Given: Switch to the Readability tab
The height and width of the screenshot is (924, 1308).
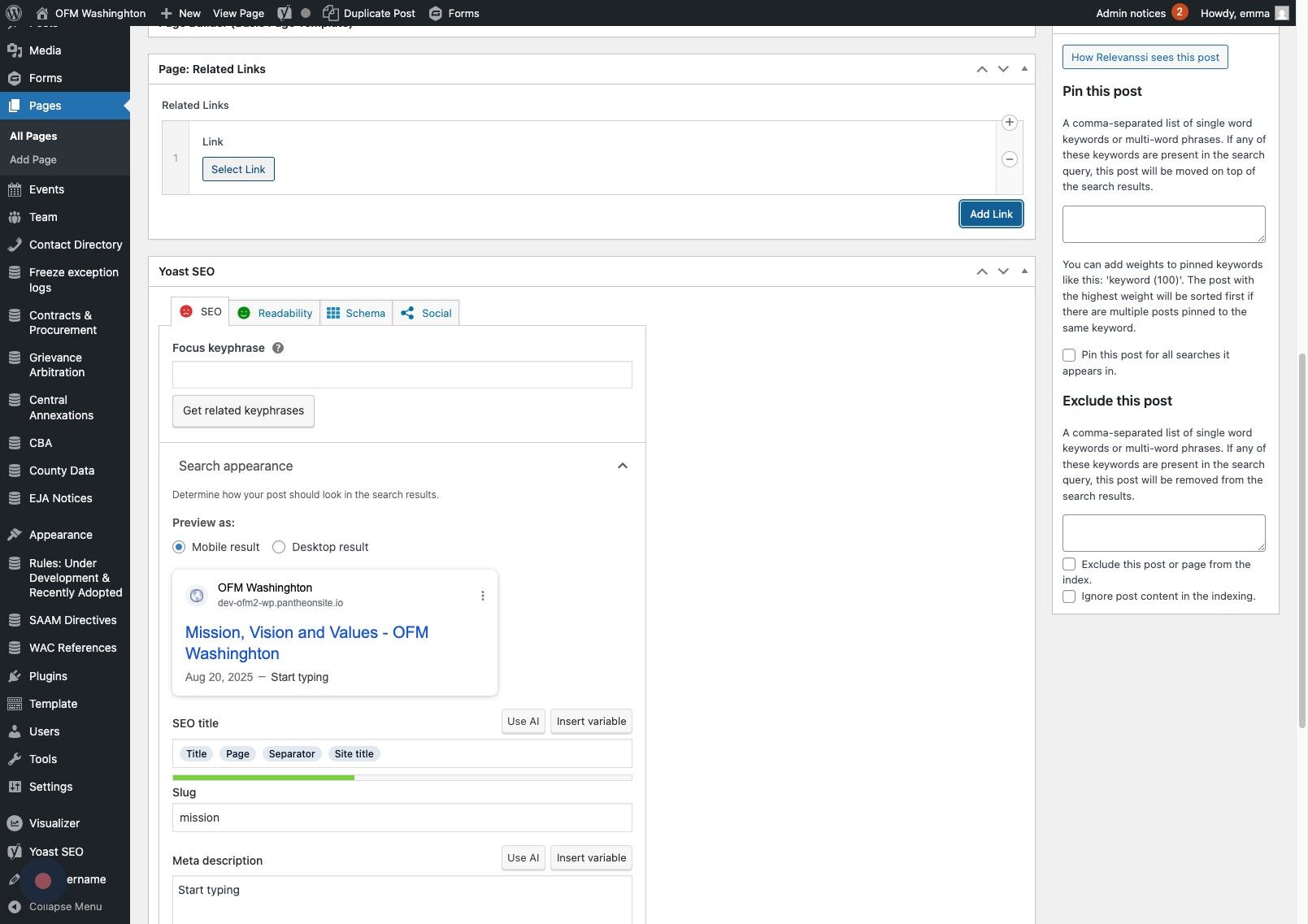Looking at the screenshot, I should pos(275,313).
